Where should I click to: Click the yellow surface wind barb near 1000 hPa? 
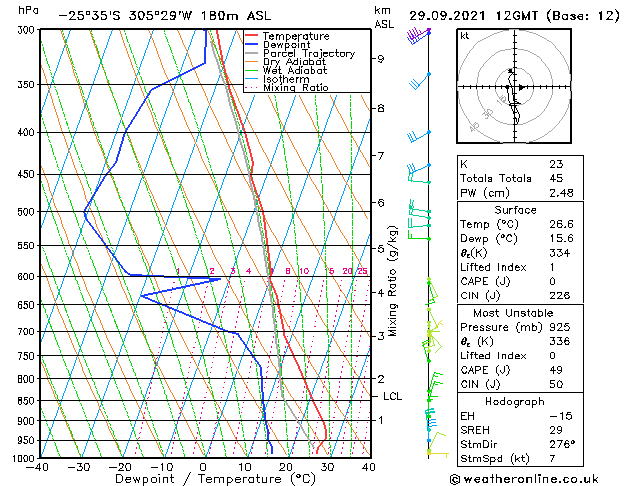438,454
